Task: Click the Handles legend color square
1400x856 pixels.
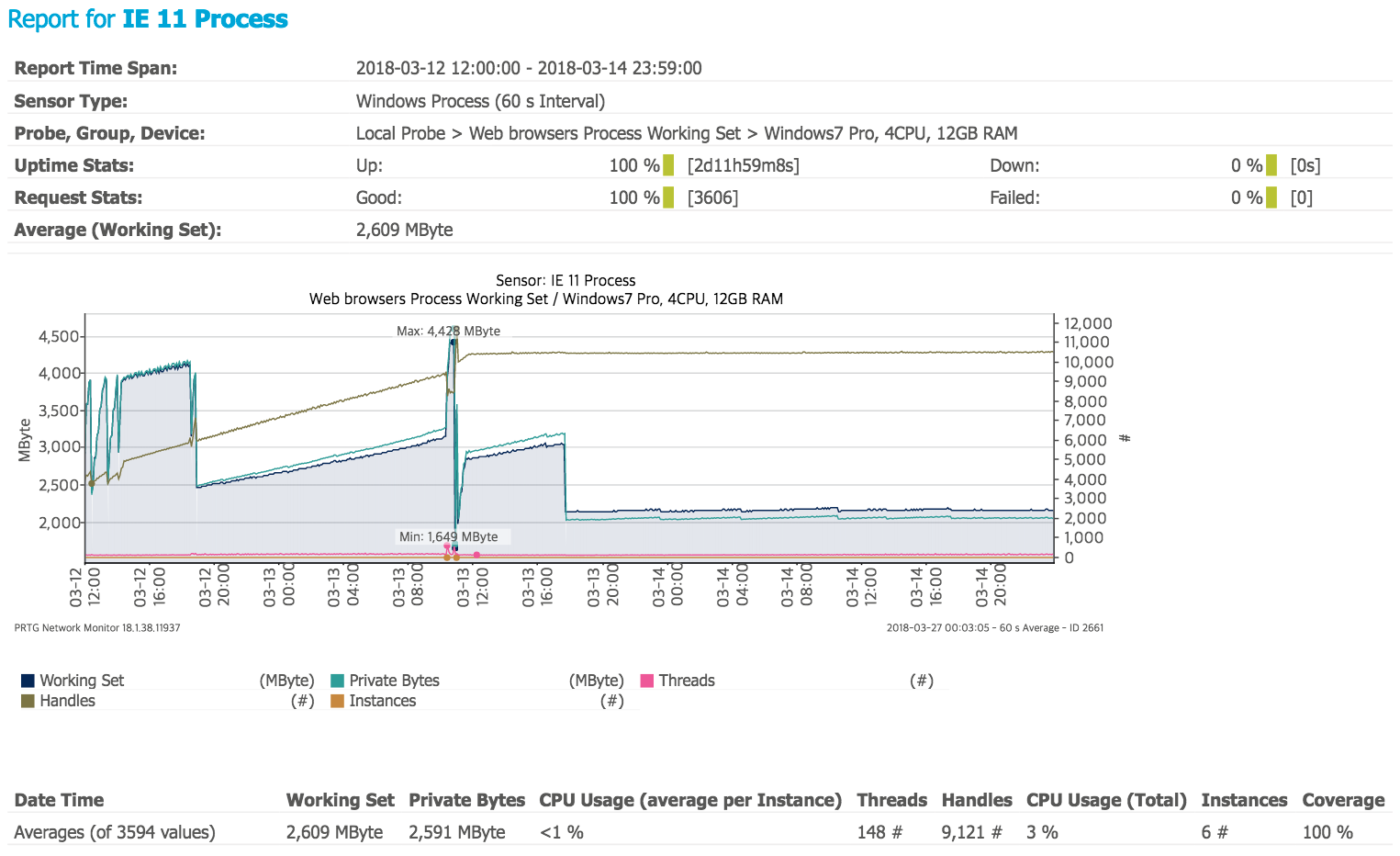Action: point(27,700)
